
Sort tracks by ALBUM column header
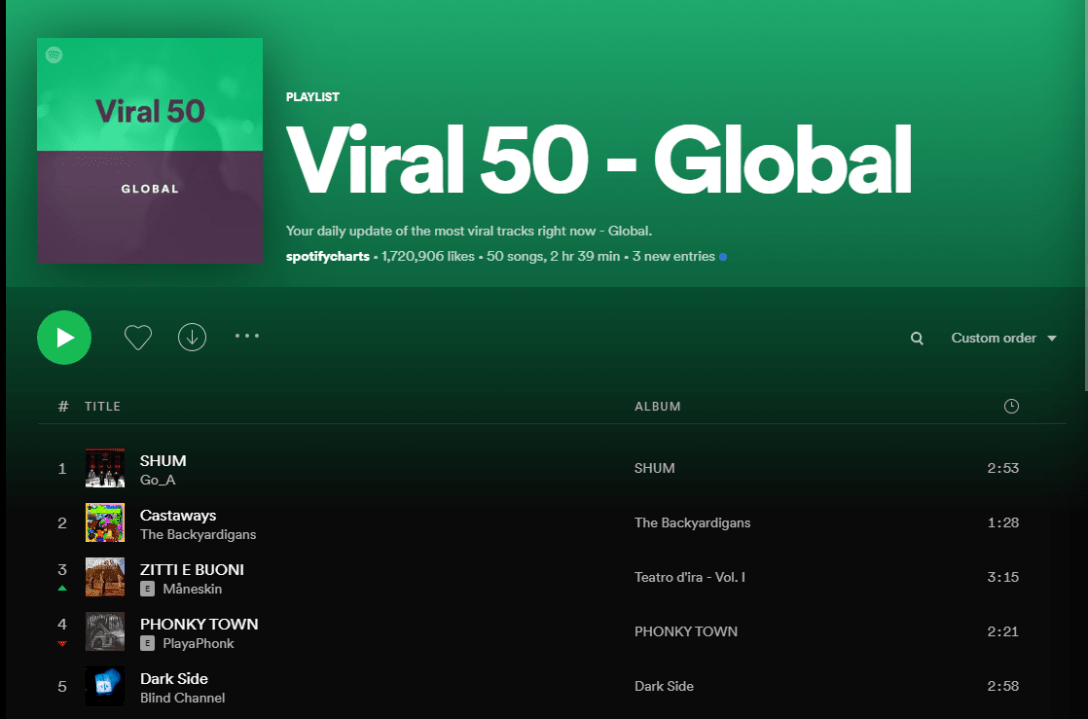tap(657, 406)
